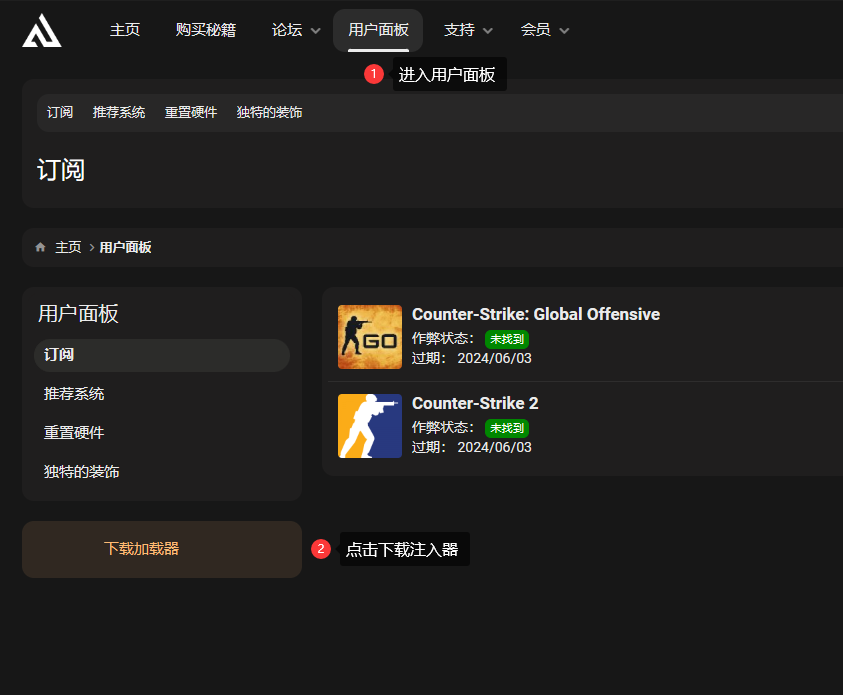Expand the 会员 dropdown menu

coord(545,30)
